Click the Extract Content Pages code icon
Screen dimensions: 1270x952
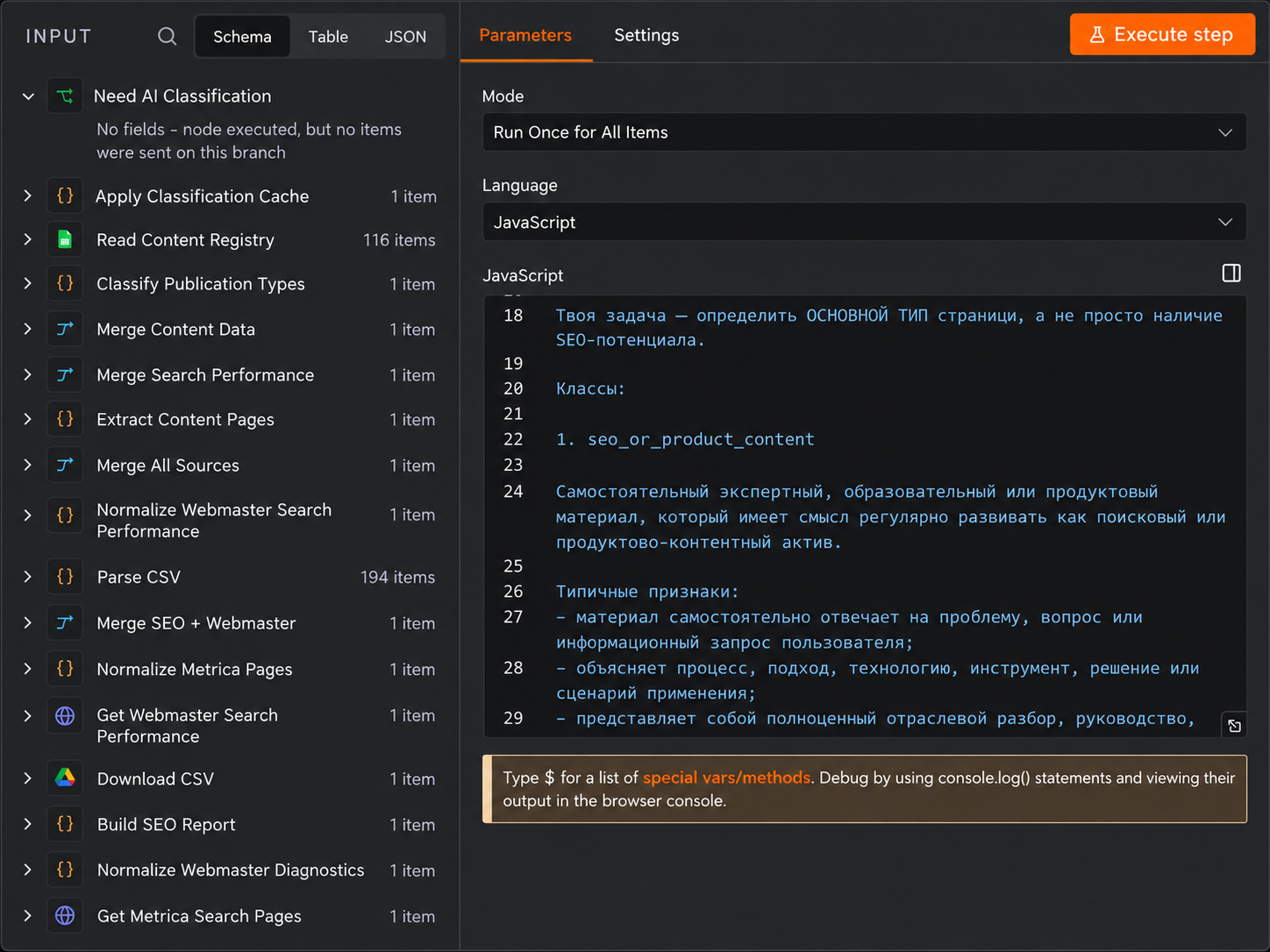click(65, 419)
